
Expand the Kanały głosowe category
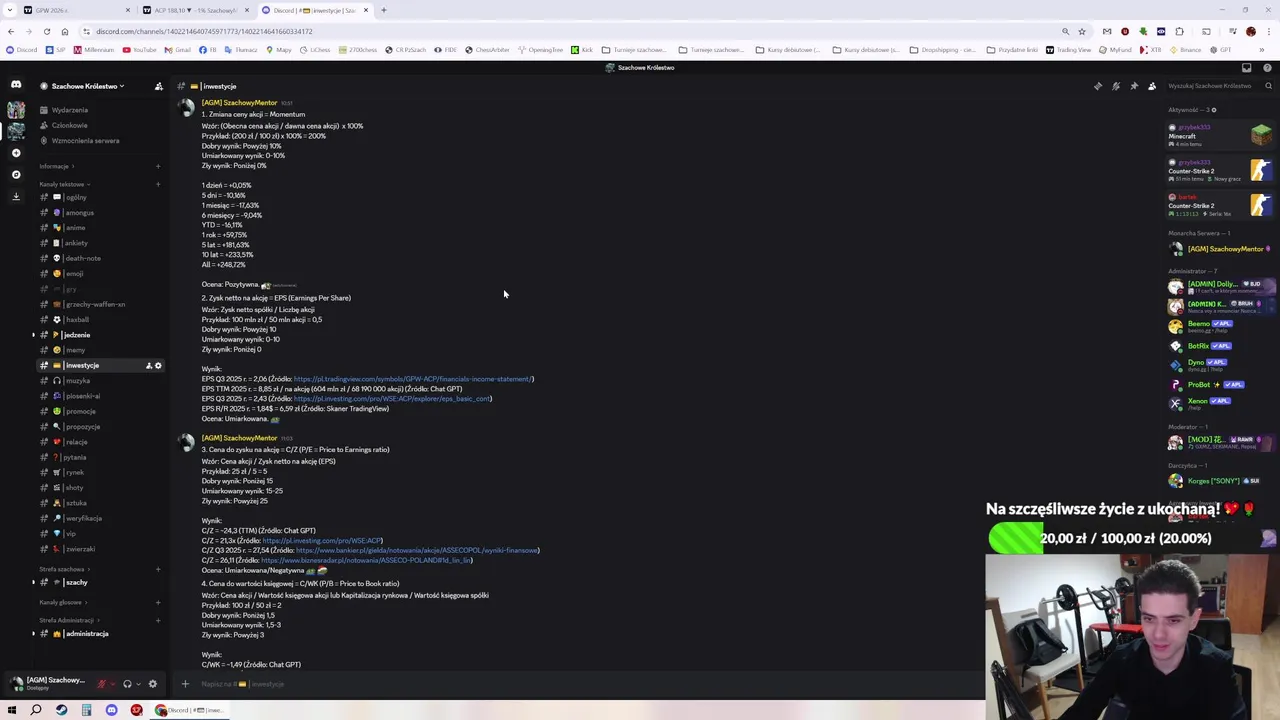pyautogui.click(x=62, y=602)
